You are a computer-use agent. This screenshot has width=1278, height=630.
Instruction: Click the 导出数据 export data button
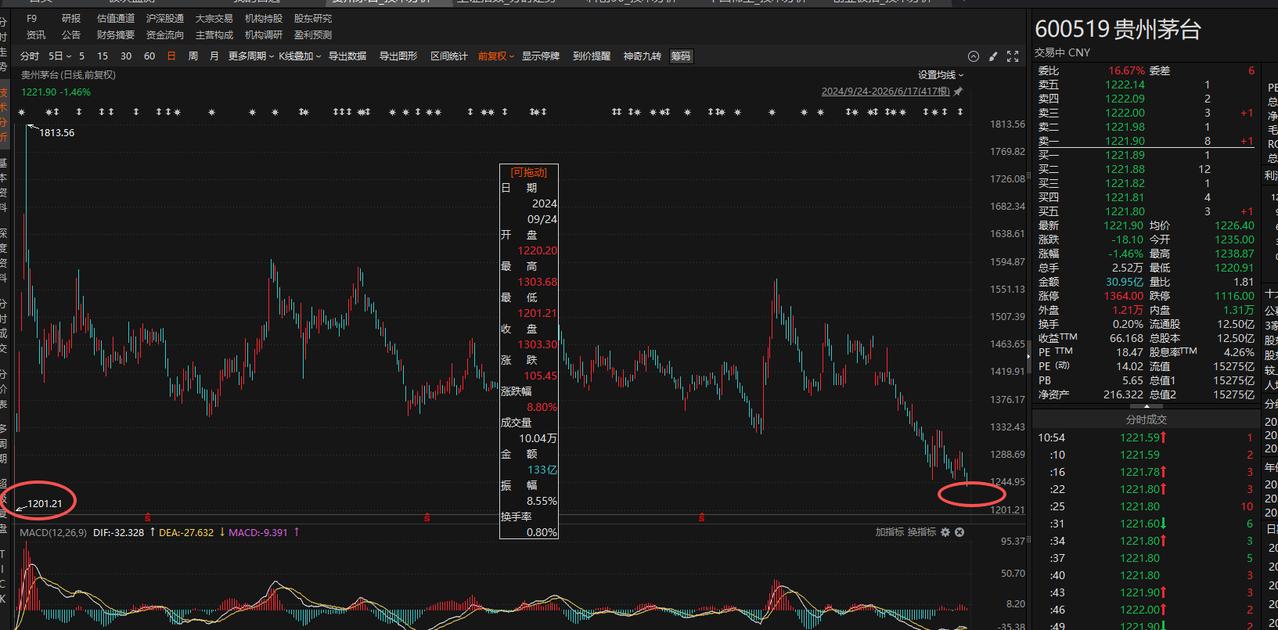347,56
